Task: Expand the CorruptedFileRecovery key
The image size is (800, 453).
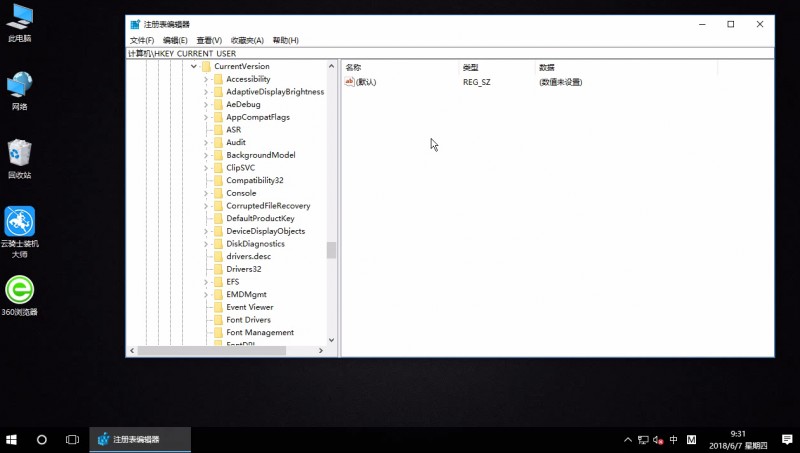Action: tap(206, 206)
